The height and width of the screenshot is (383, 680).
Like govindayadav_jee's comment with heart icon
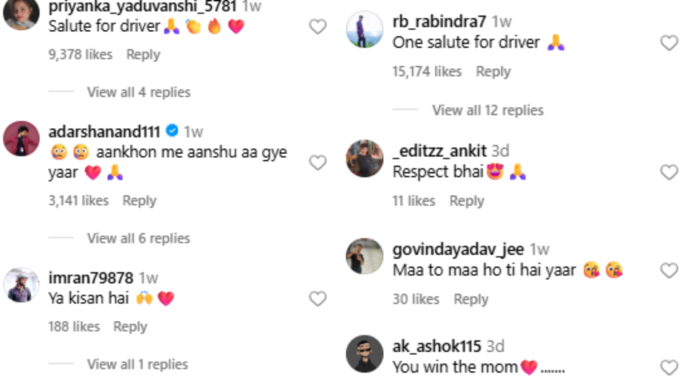pos(669,271)
